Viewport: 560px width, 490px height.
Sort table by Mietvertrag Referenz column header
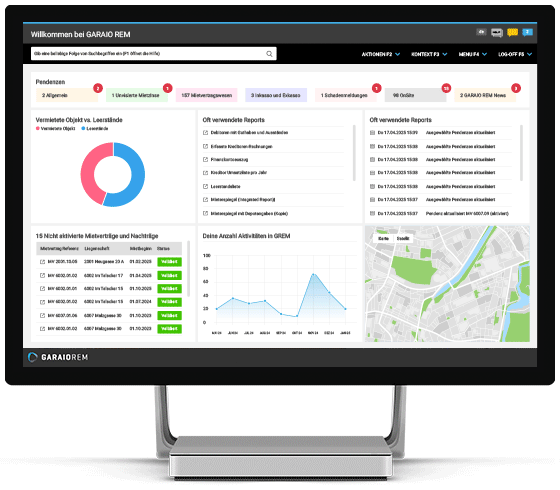59,249
